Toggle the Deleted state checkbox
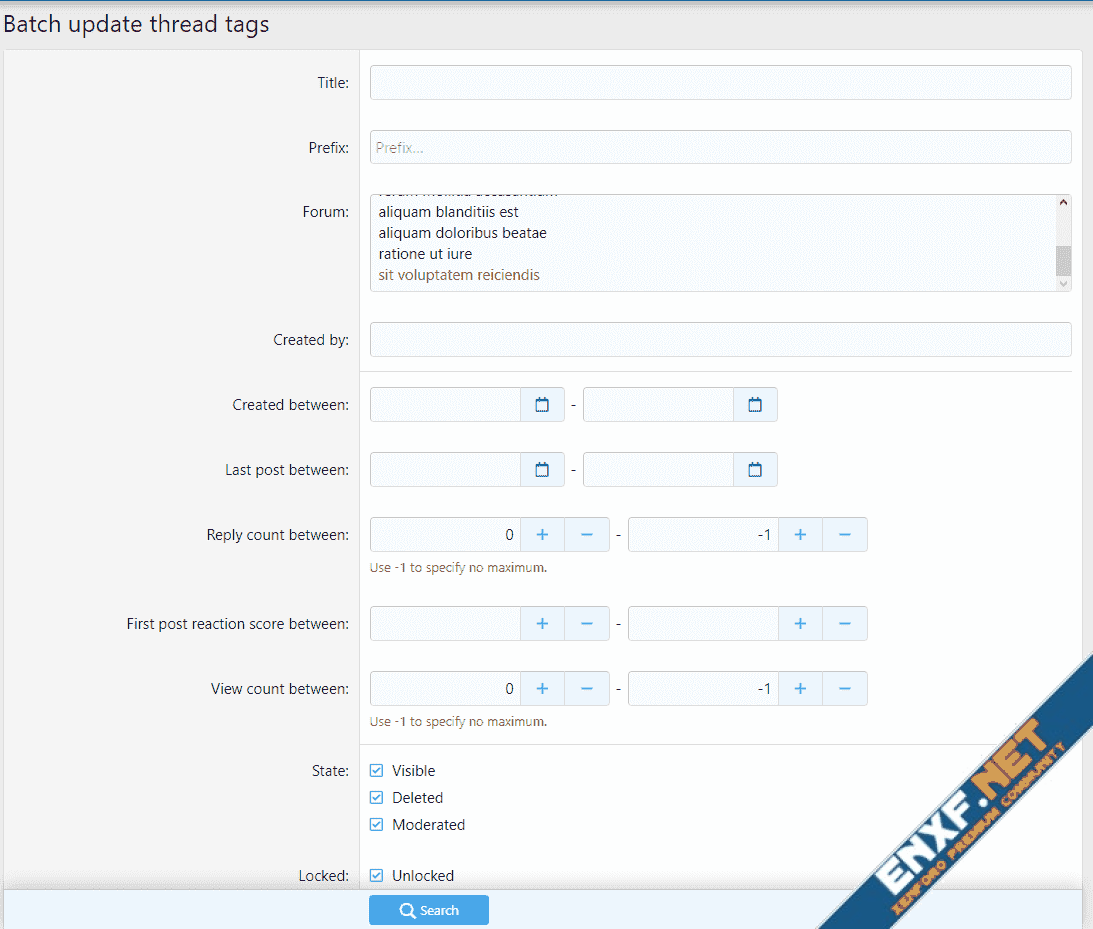This screenshot has height=929, width=1093. (377, 798)
